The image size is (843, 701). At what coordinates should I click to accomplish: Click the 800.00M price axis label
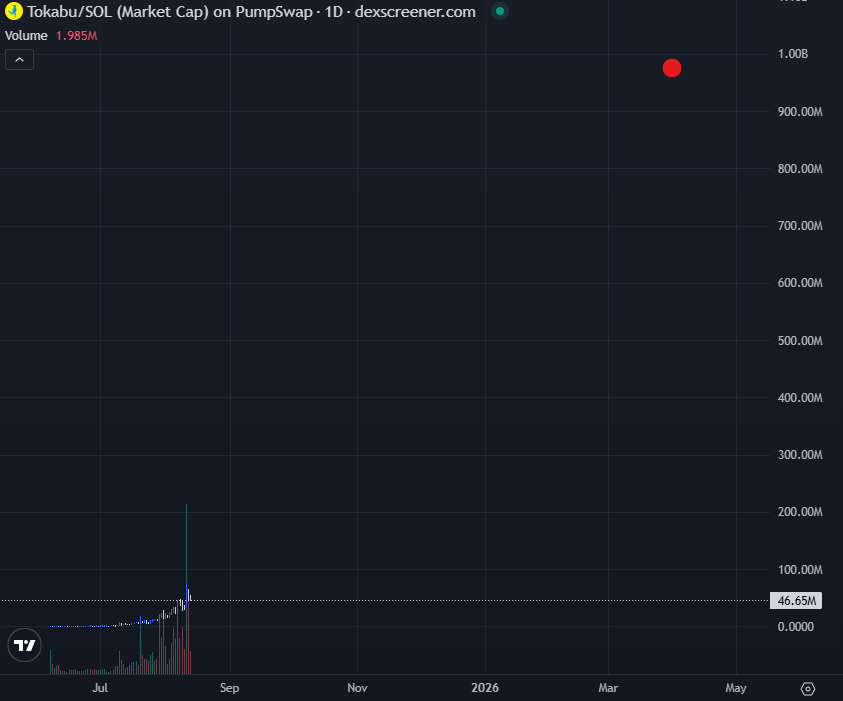(799, 169)
